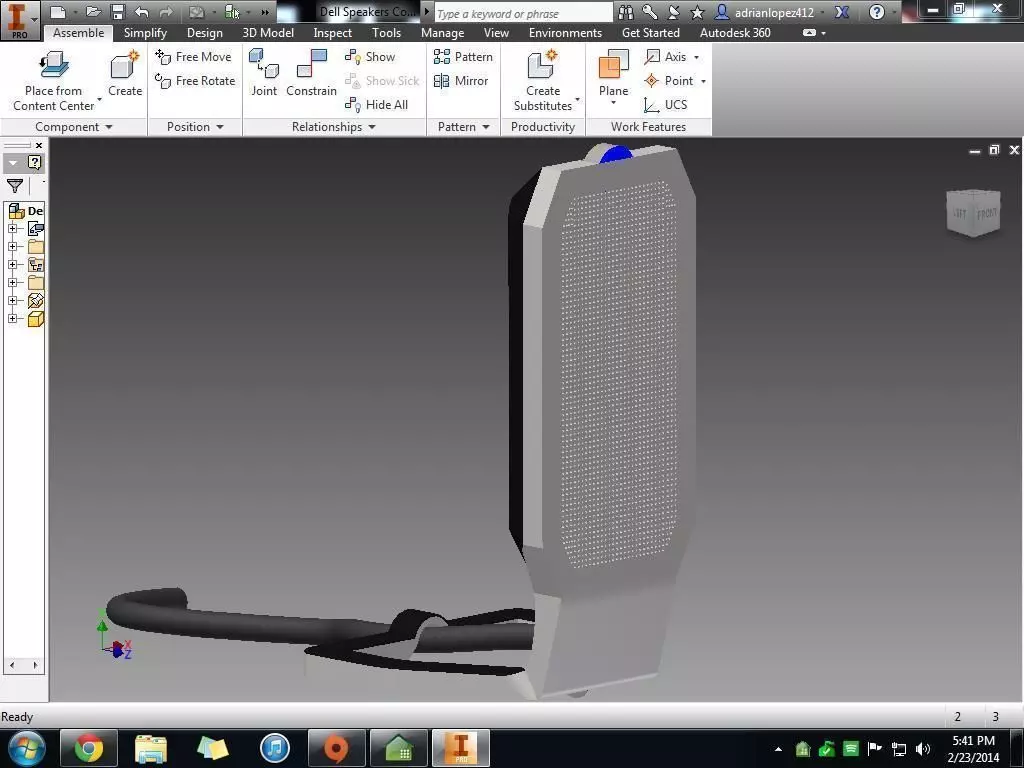Image resolution: width=1024 pixels, height=768 pixels.
Task: Click the Mirror component tool
Action: 461,81
